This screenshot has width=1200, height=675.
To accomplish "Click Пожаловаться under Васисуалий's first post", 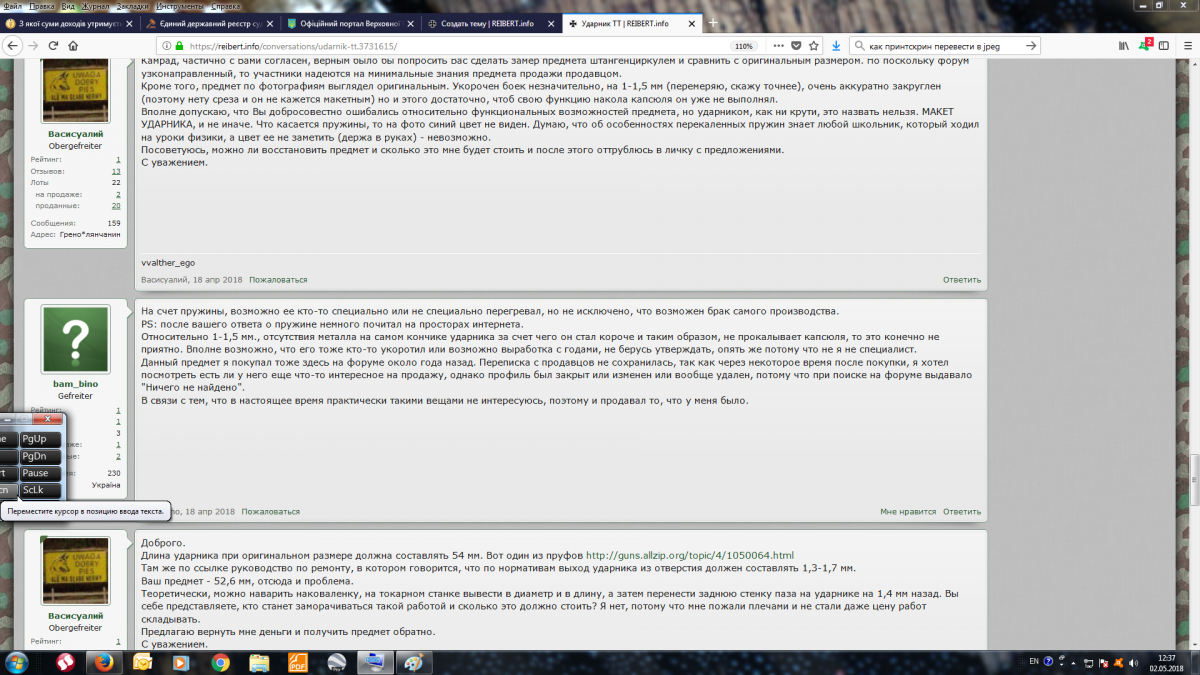I will [278, 280].
